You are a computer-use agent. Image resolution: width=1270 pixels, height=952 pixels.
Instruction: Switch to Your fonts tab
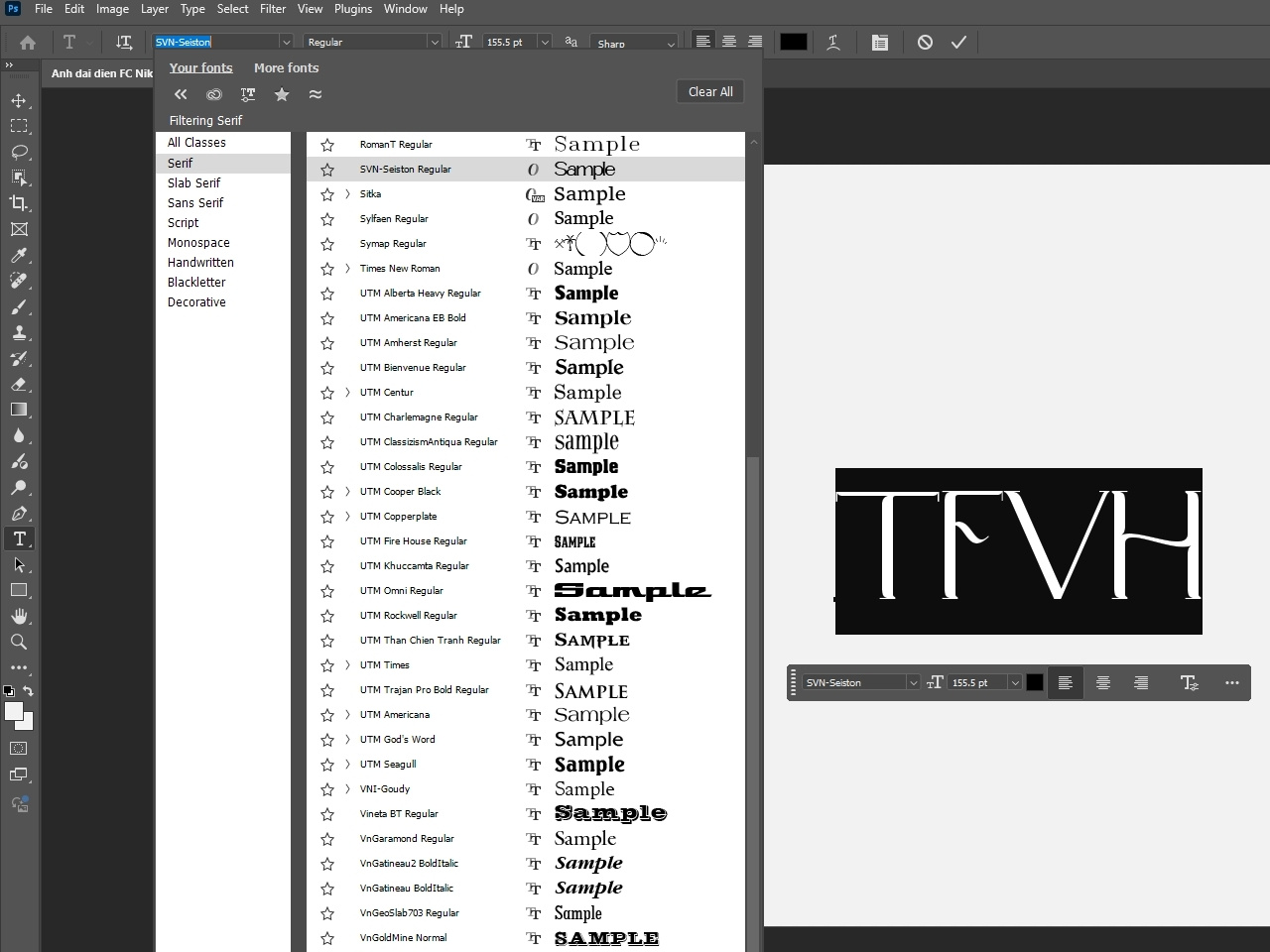tap(200, 68)
